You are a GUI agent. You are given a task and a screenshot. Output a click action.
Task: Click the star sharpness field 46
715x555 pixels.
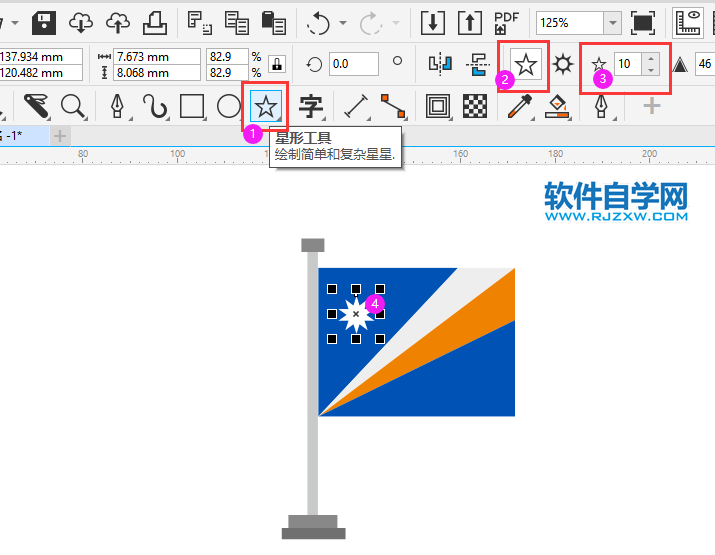pyautogui.click(x=705, y=63)
